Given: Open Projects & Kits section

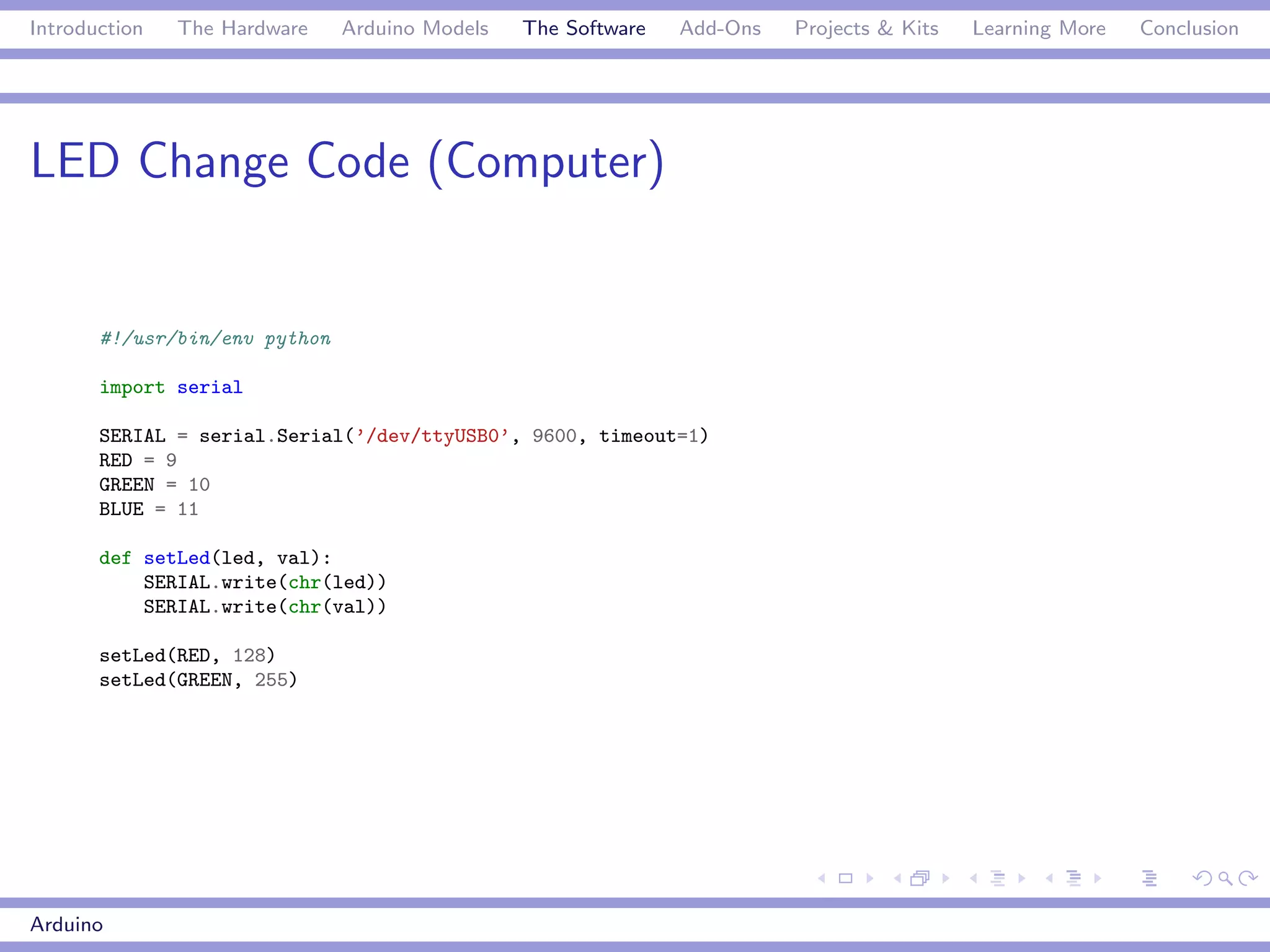Looking at the screenshot, I should 866,29.
